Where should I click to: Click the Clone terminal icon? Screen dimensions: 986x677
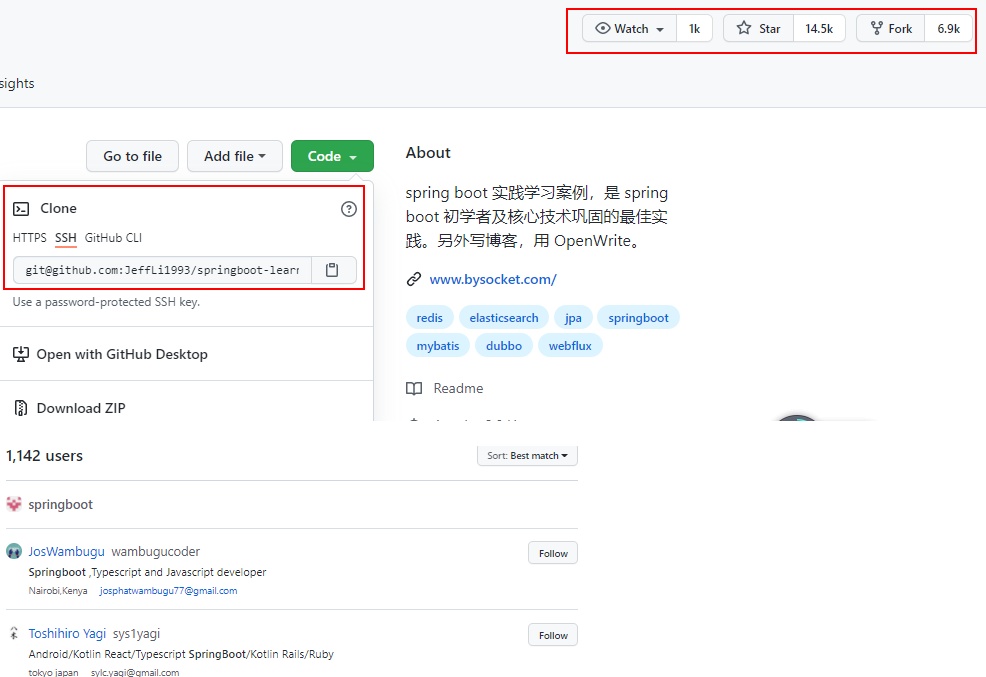point(21,209)
